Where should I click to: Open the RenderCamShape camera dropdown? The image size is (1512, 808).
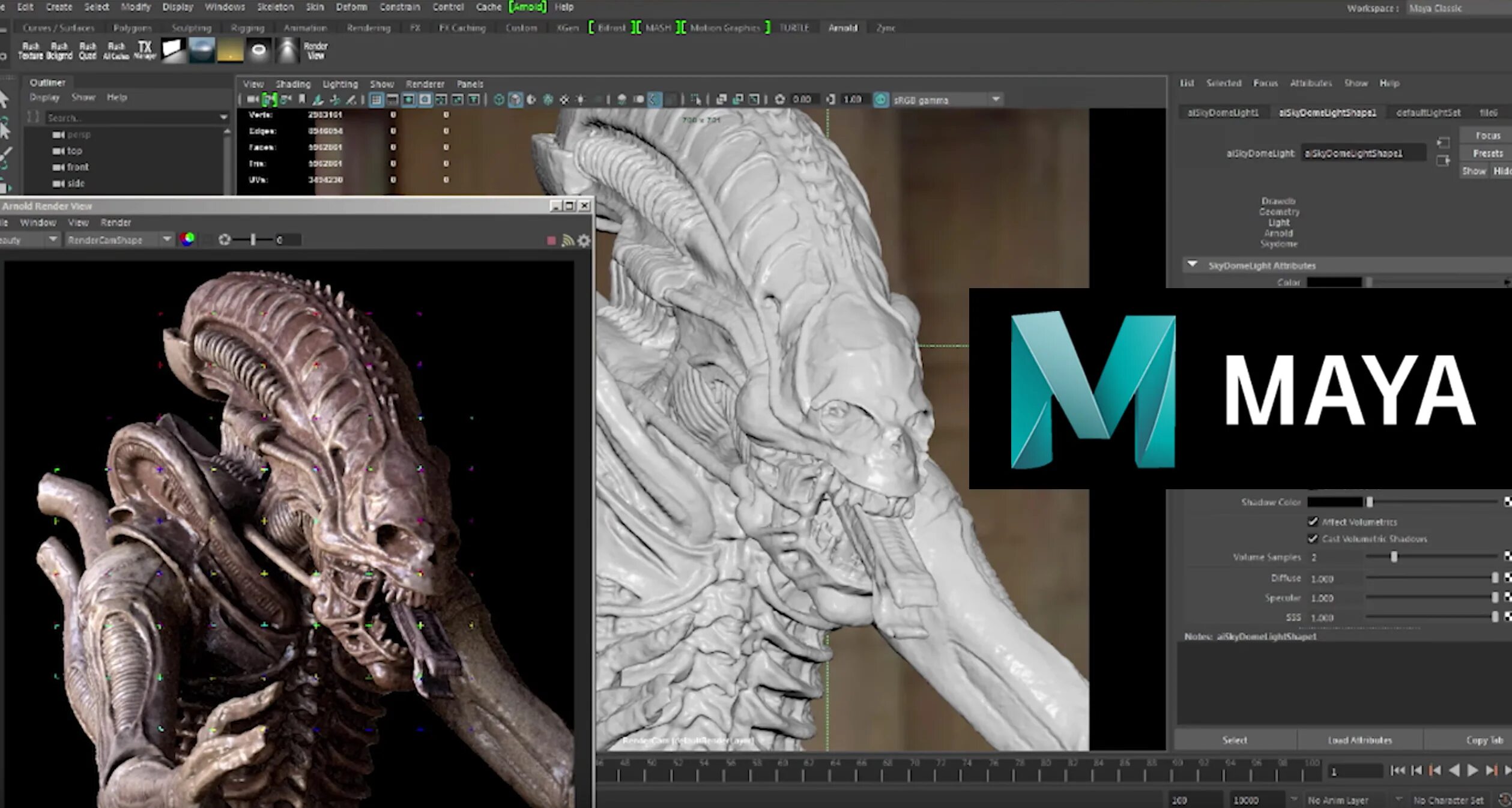click(166, 240)
